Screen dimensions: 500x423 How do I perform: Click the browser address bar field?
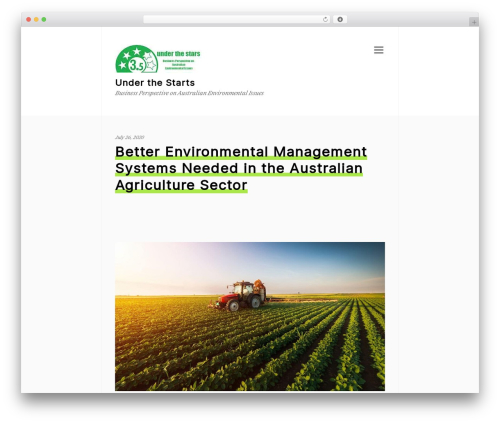(237, 20)
